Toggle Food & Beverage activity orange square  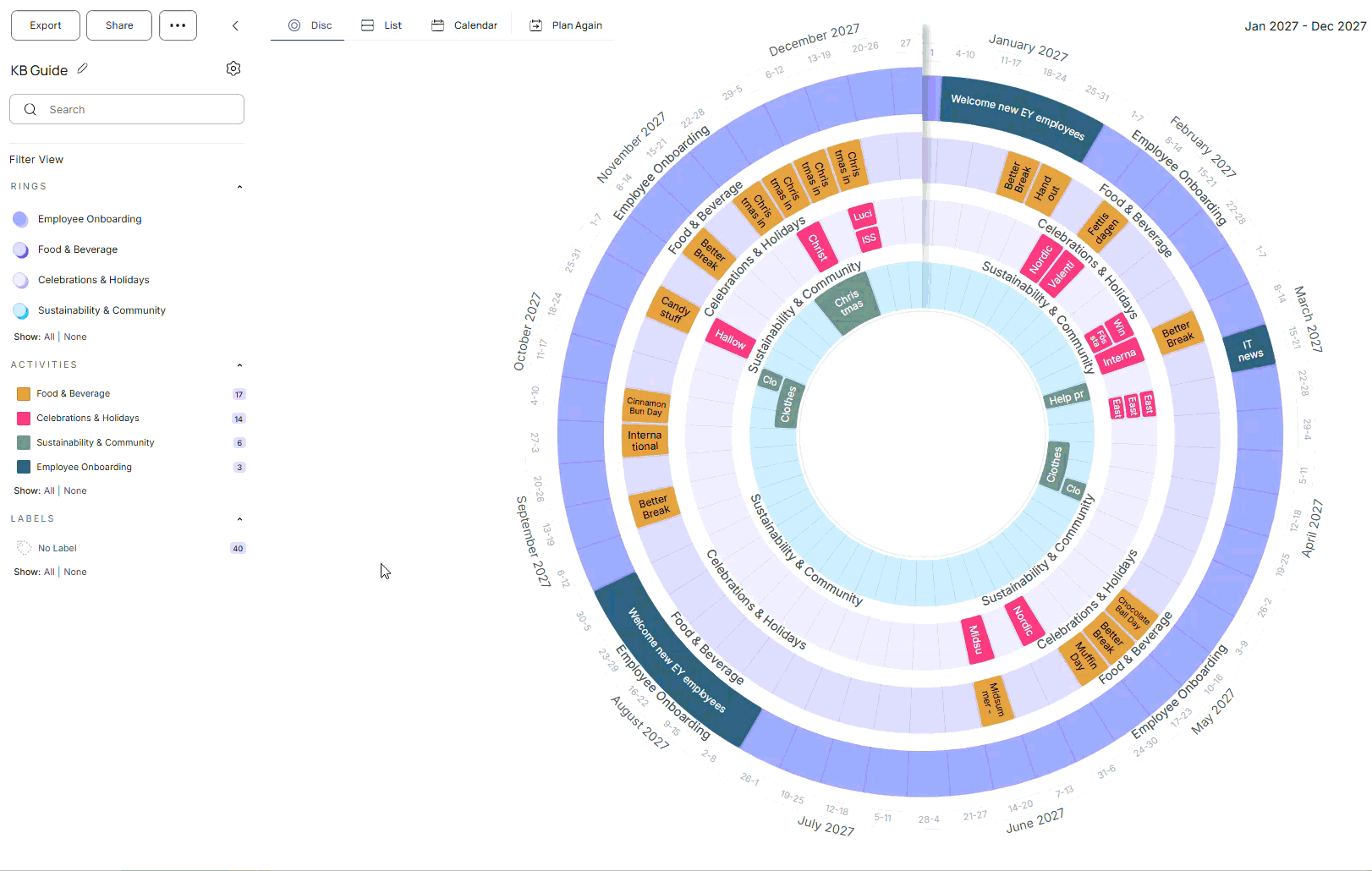click(x=24, y=394)
